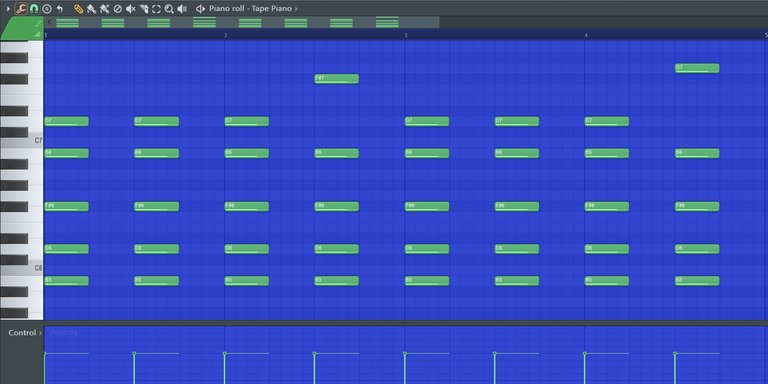Click the C6 piano key
This screenshot has width=768, height=384.
point(22,268)
